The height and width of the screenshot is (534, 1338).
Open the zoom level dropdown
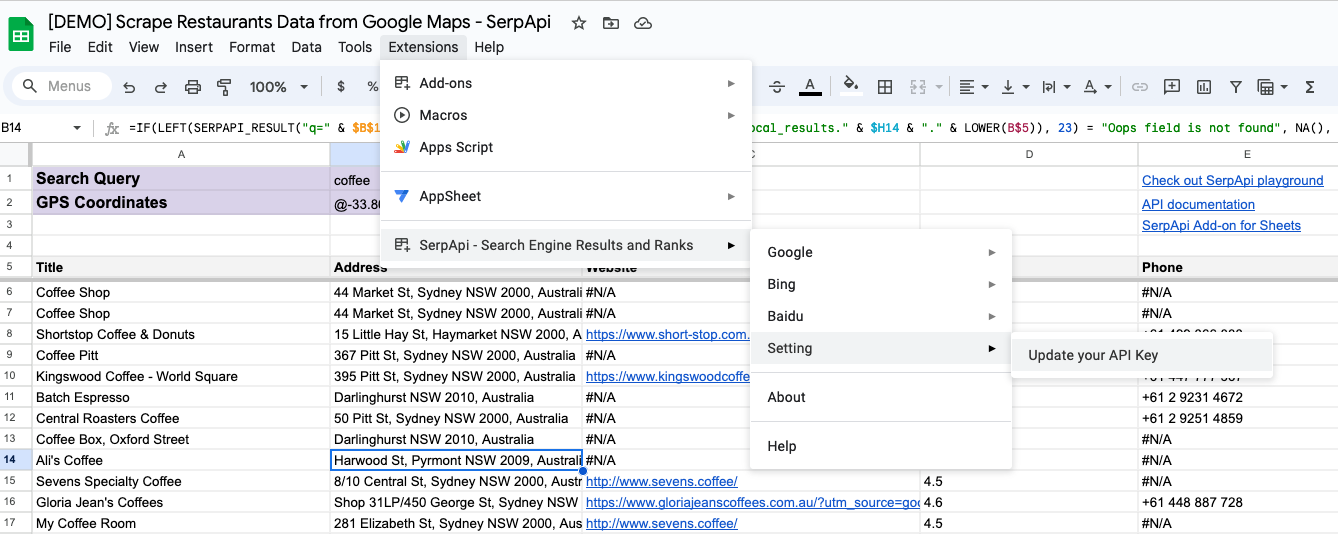click(x=280, y=87)
